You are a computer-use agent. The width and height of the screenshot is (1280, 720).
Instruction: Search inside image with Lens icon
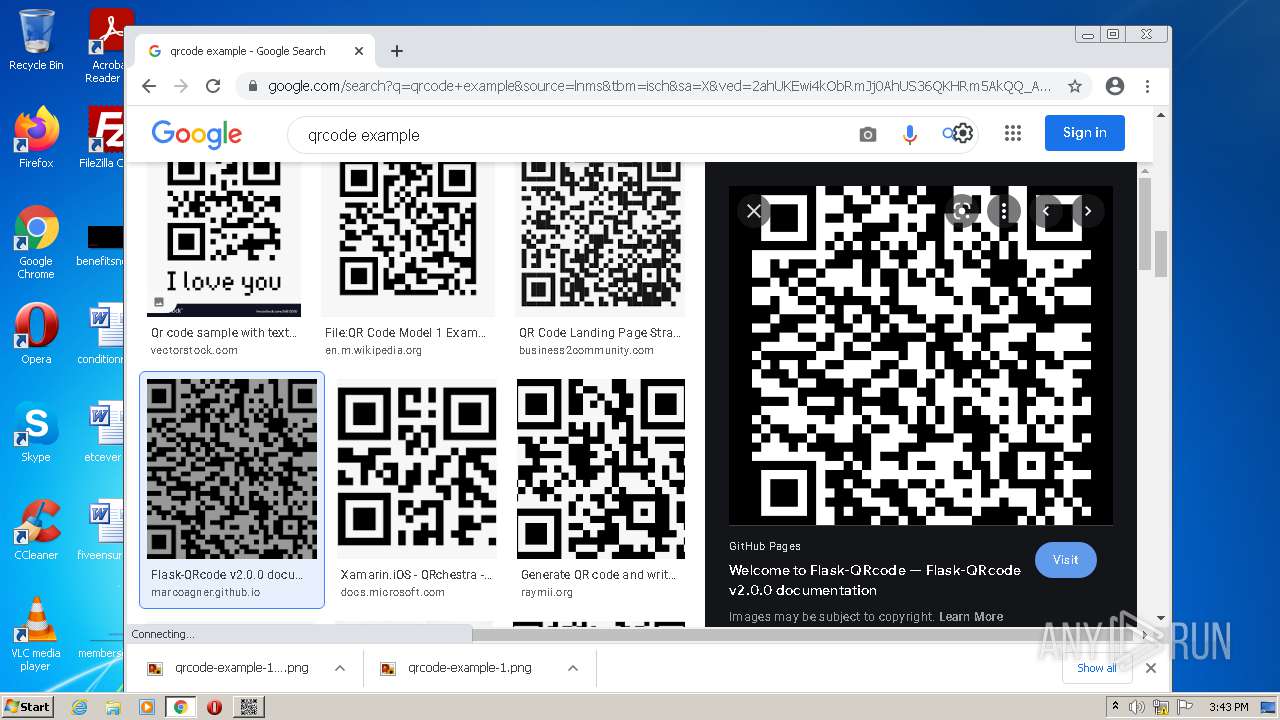[x=962, y=211]
